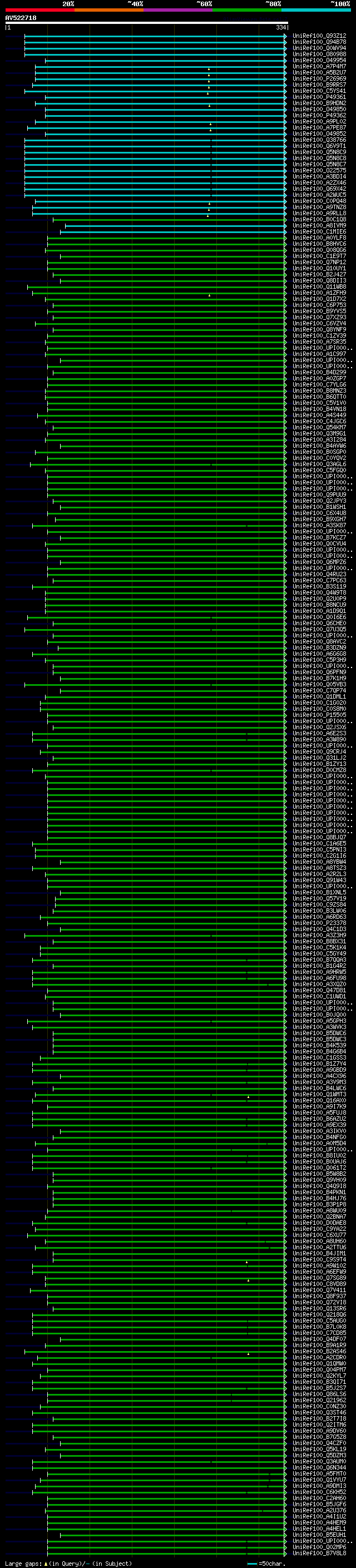
Task: Click the green ~80% identity legend segment
Action: [x=247, y=10]
